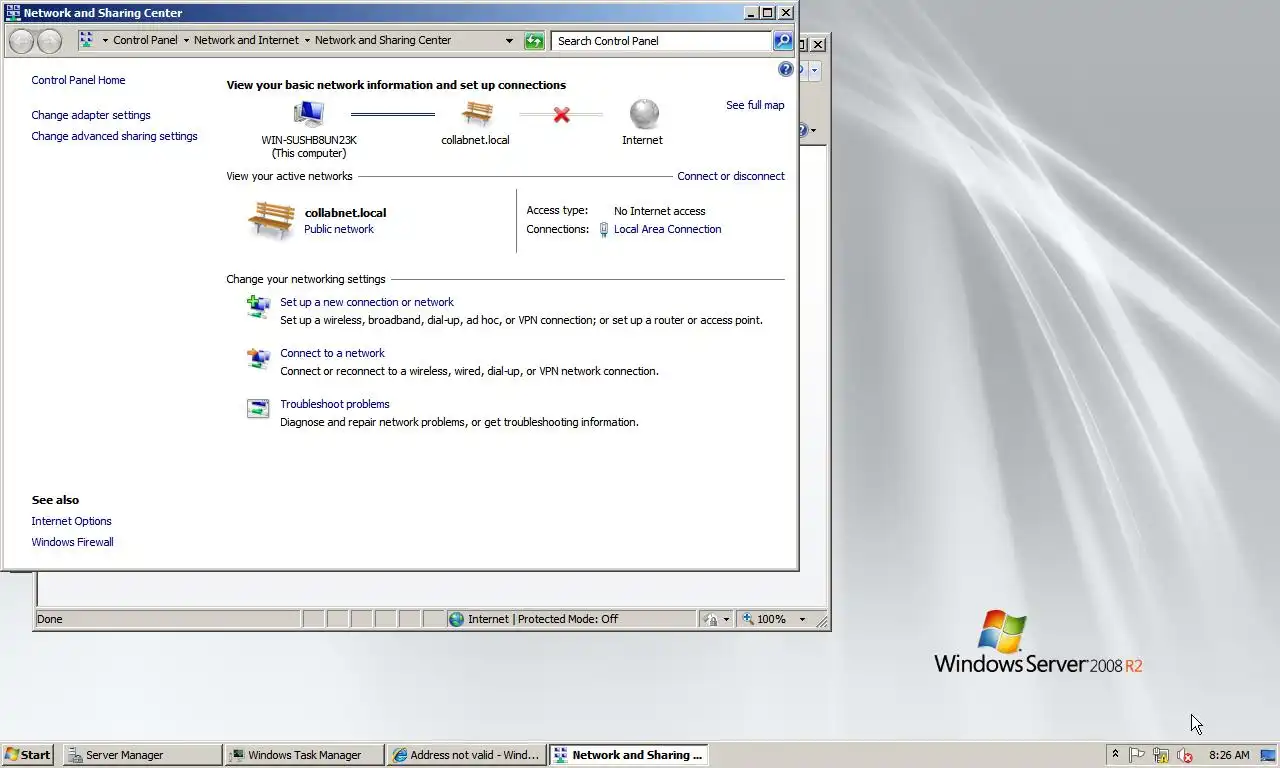Viewport: 1280px width, 768px height.
Task: Click the address bar network location icon
Action: pos(86,40)
